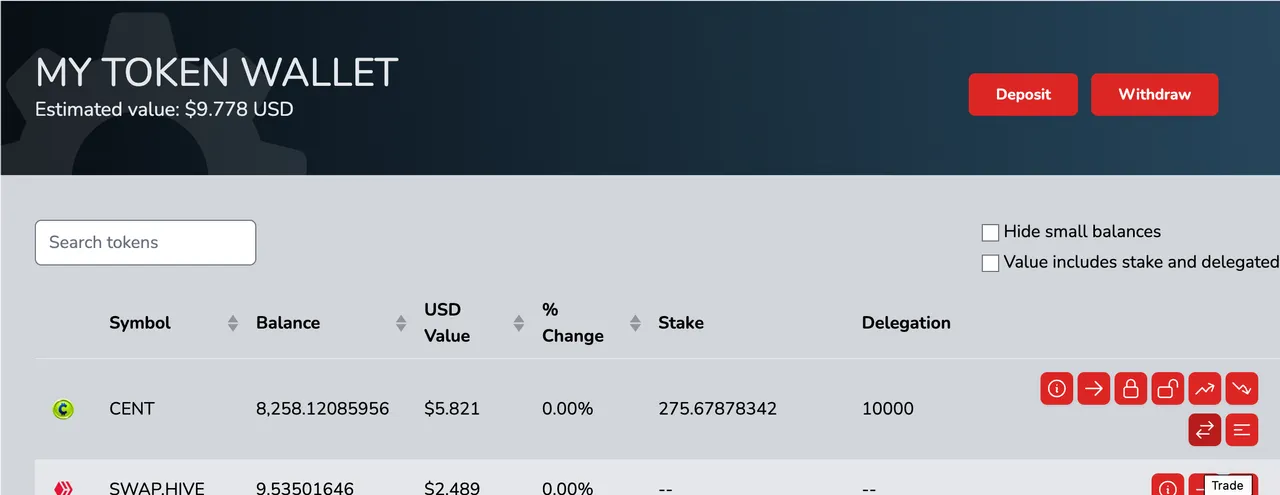The image size is (1280, 495).
Task: Click the Stake column header
Action: pyautogui.click(x=681, y=323)
